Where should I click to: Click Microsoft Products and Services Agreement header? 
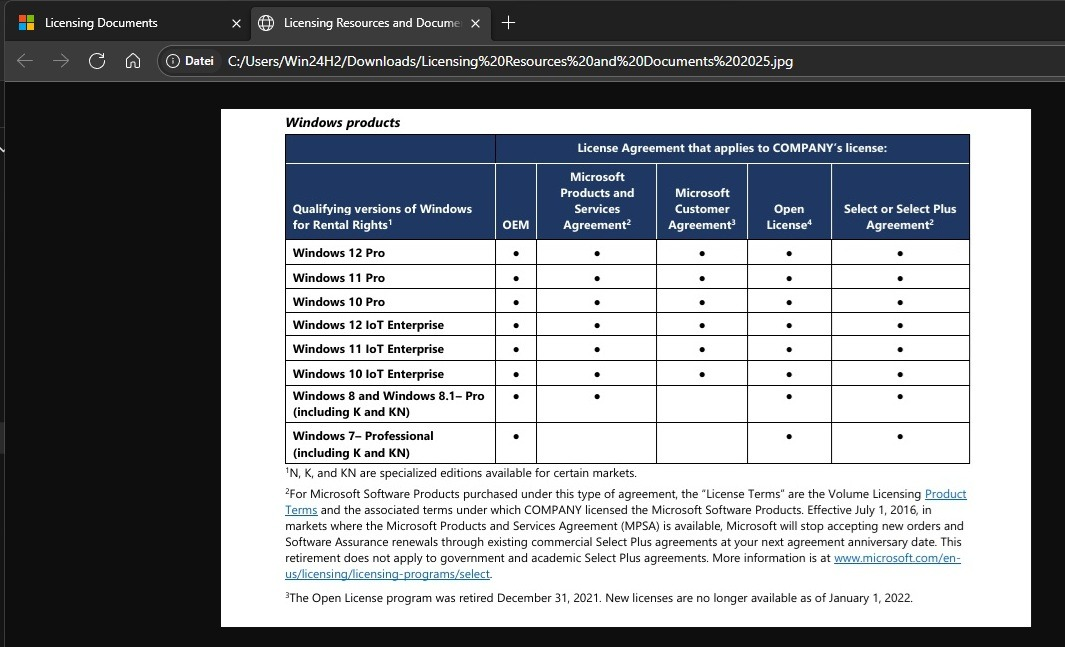click(597, 200)
